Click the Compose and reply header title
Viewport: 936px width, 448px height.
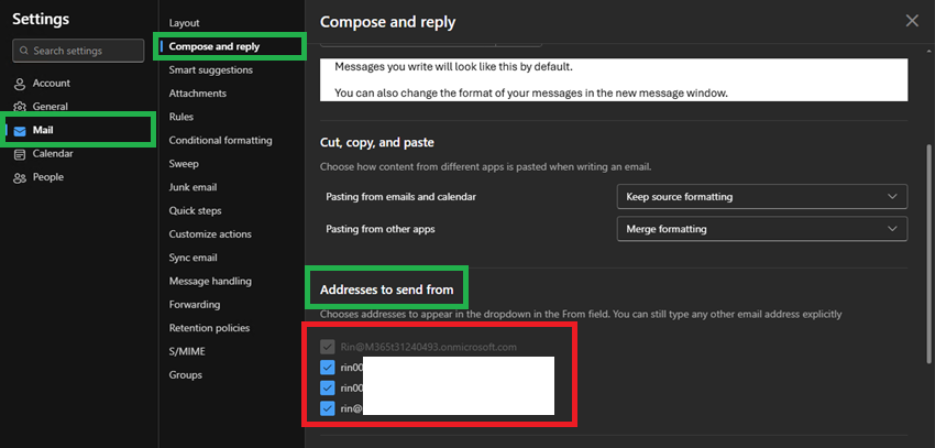387,22
